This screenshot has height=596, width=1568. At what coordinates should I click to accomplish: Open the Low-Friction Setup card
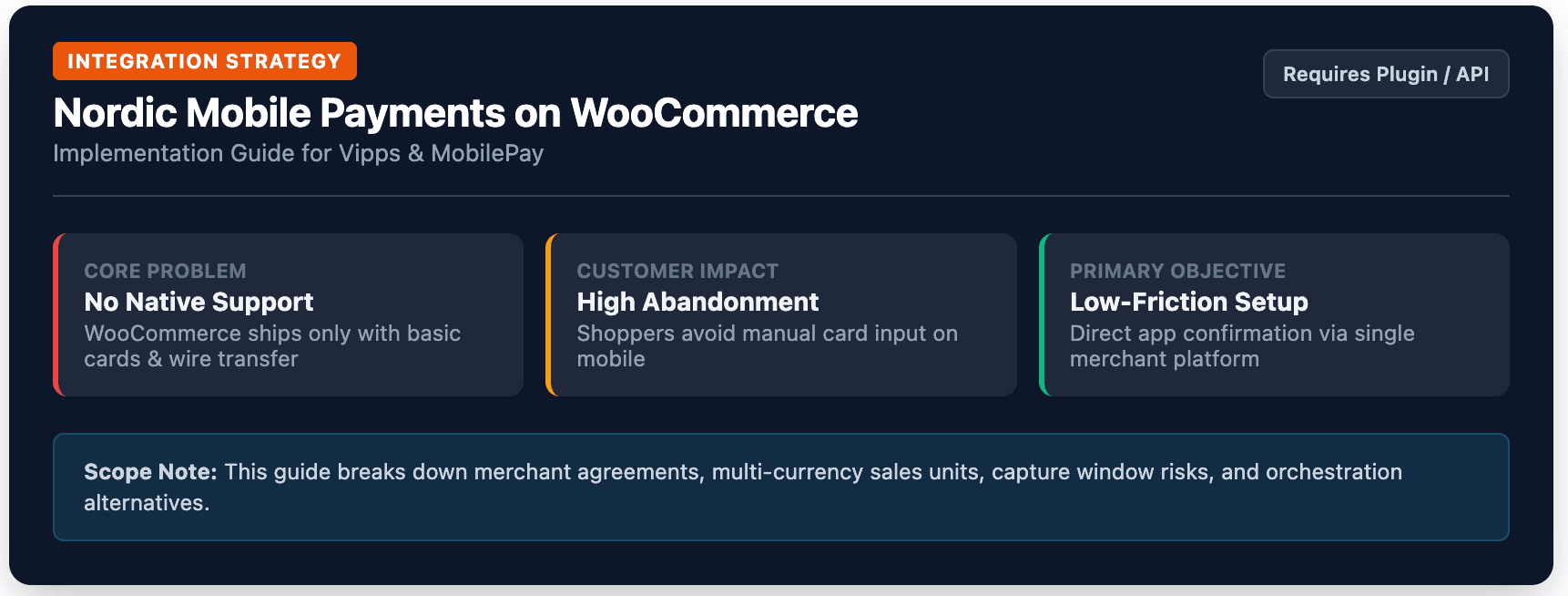click(1275, 314)
